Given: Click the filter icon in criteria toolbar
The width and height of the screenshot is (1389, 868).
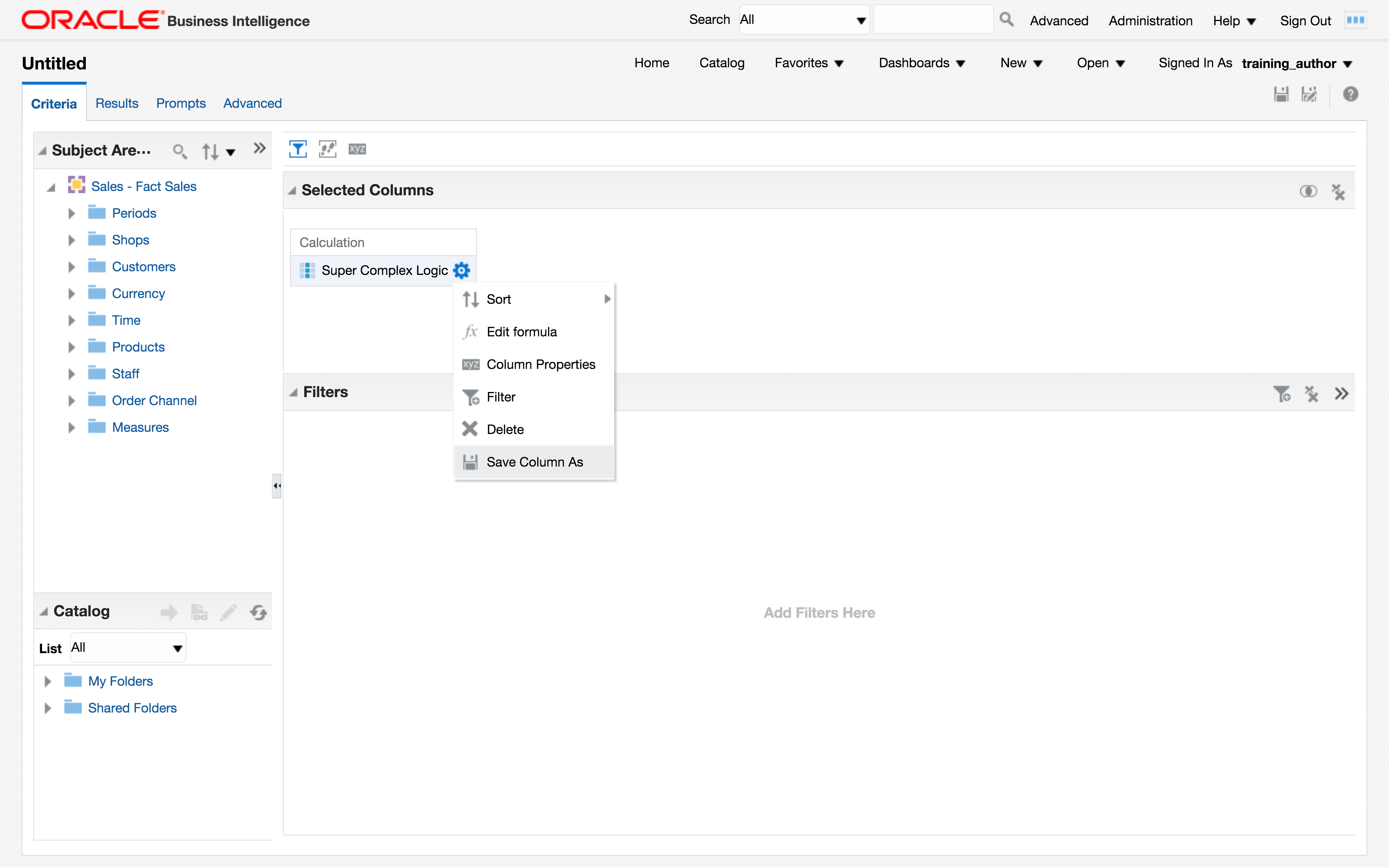Looking at the screenshot, I should (297, 149).
